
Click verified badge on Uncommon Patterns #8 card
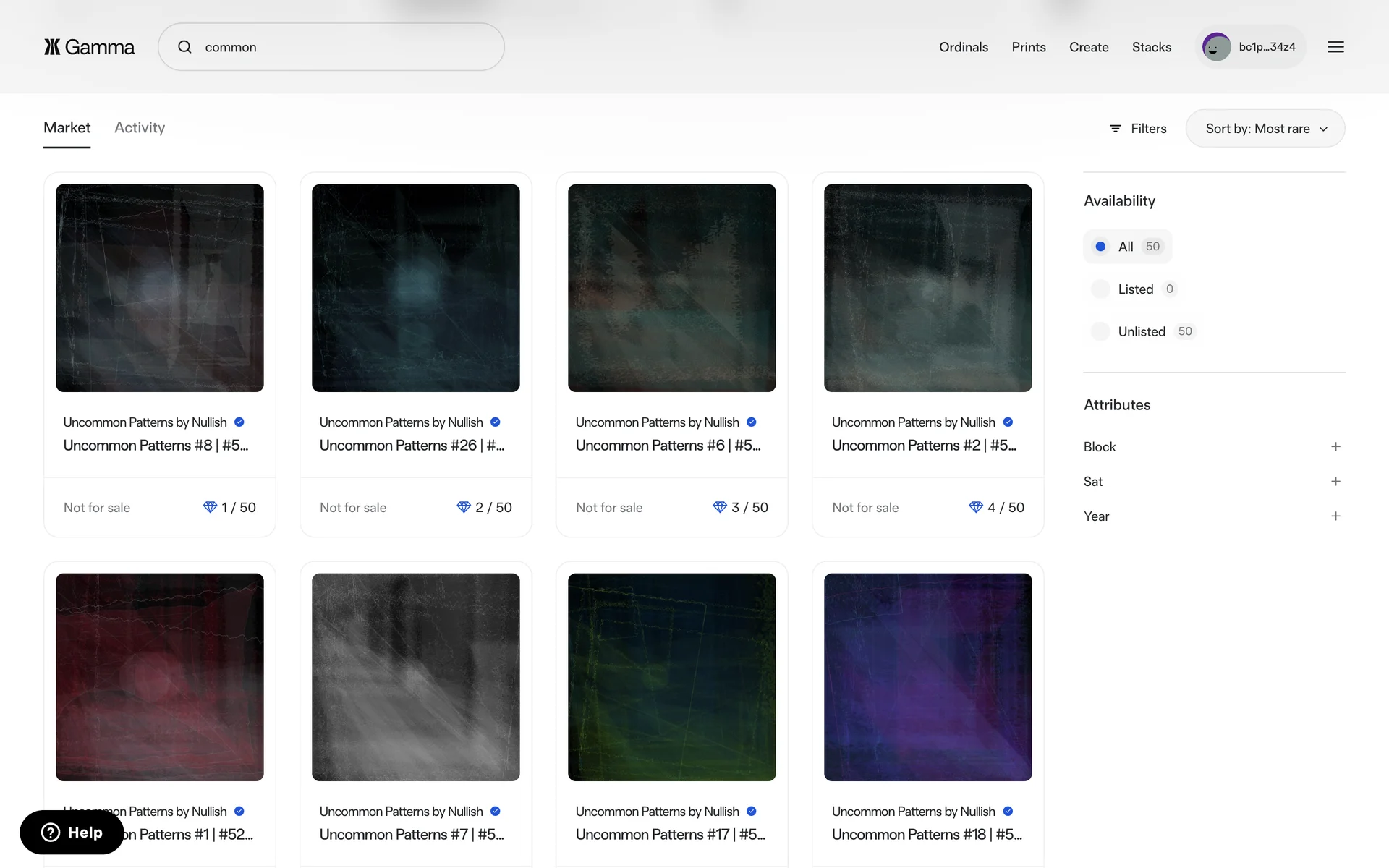(239, 422)
